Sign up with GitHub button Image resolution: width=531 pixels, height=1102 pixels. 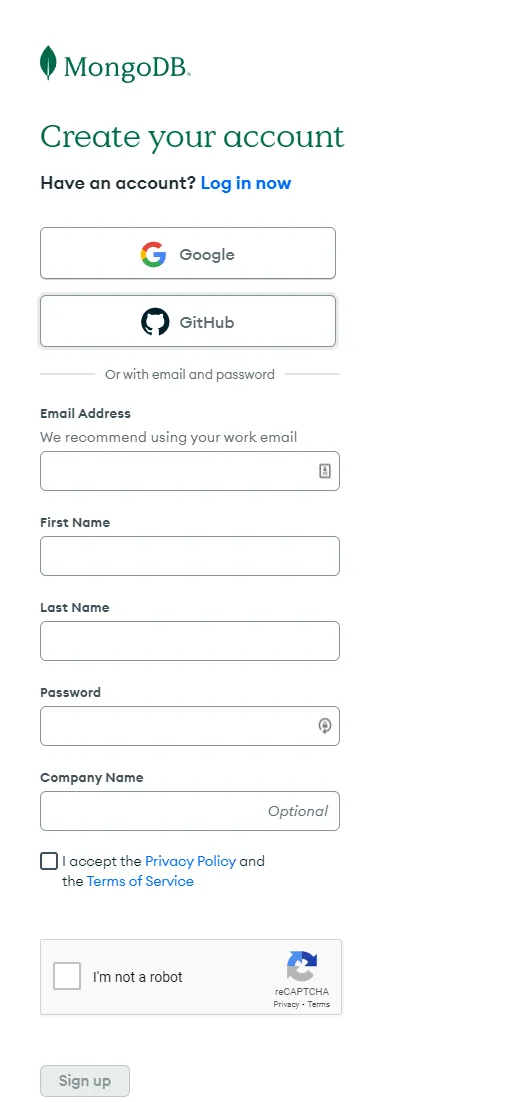[188, 321]
